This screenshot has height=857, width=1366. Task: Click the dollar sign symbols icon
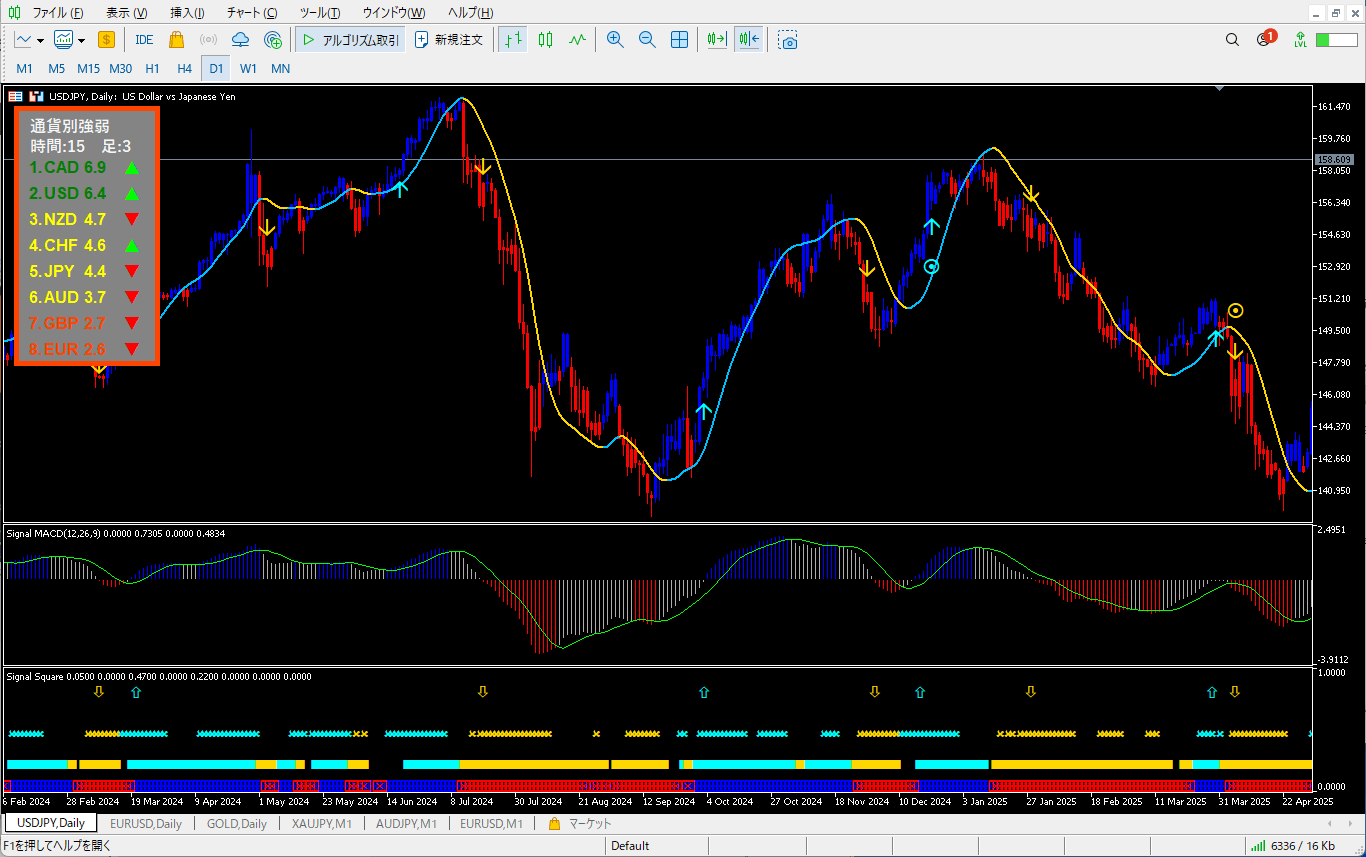coord(106,40)
